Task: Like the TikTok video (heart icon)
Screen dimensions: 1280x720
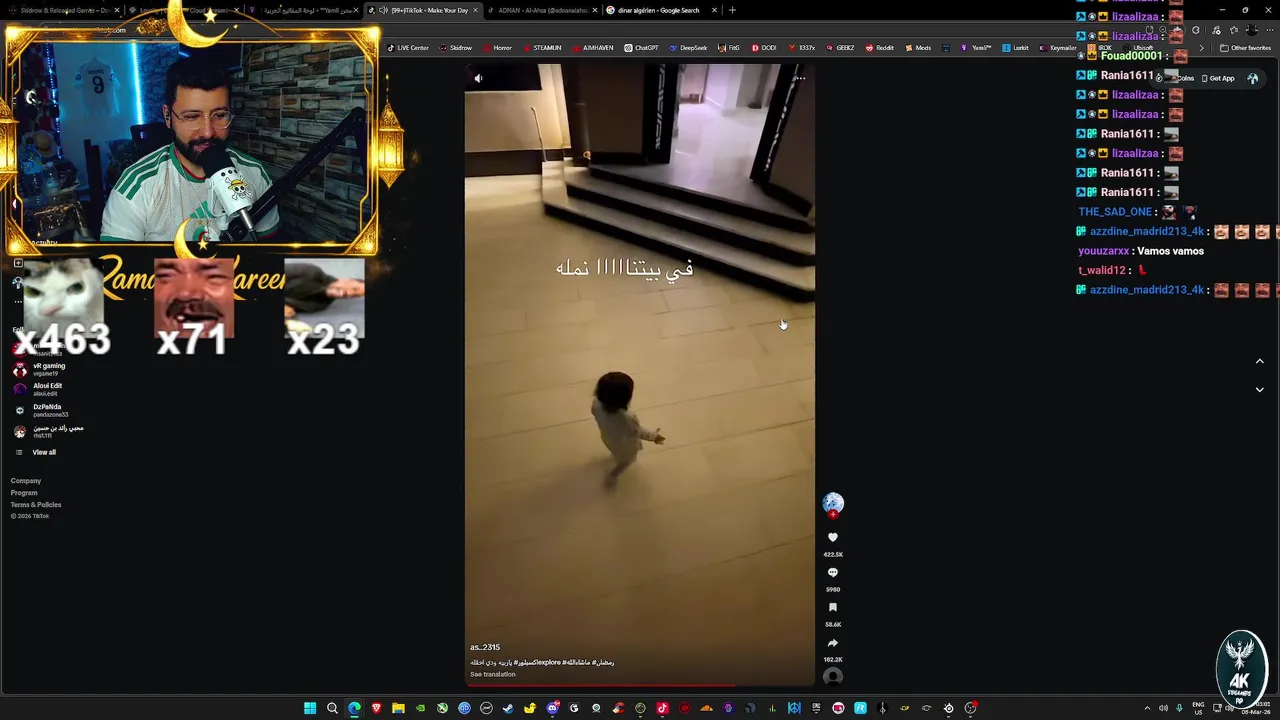Action: coord(833,538)
